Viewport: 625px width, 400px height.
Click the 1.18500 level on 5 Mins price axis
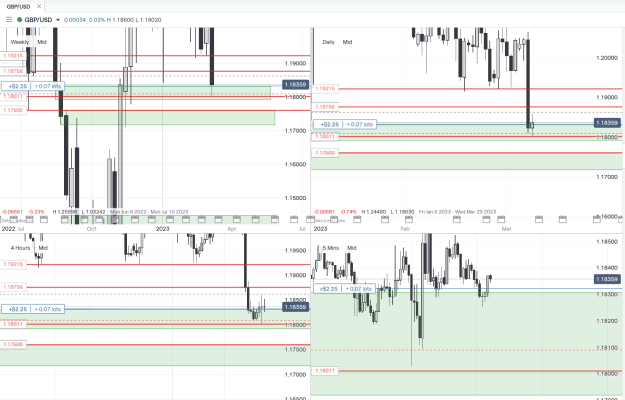607,241
